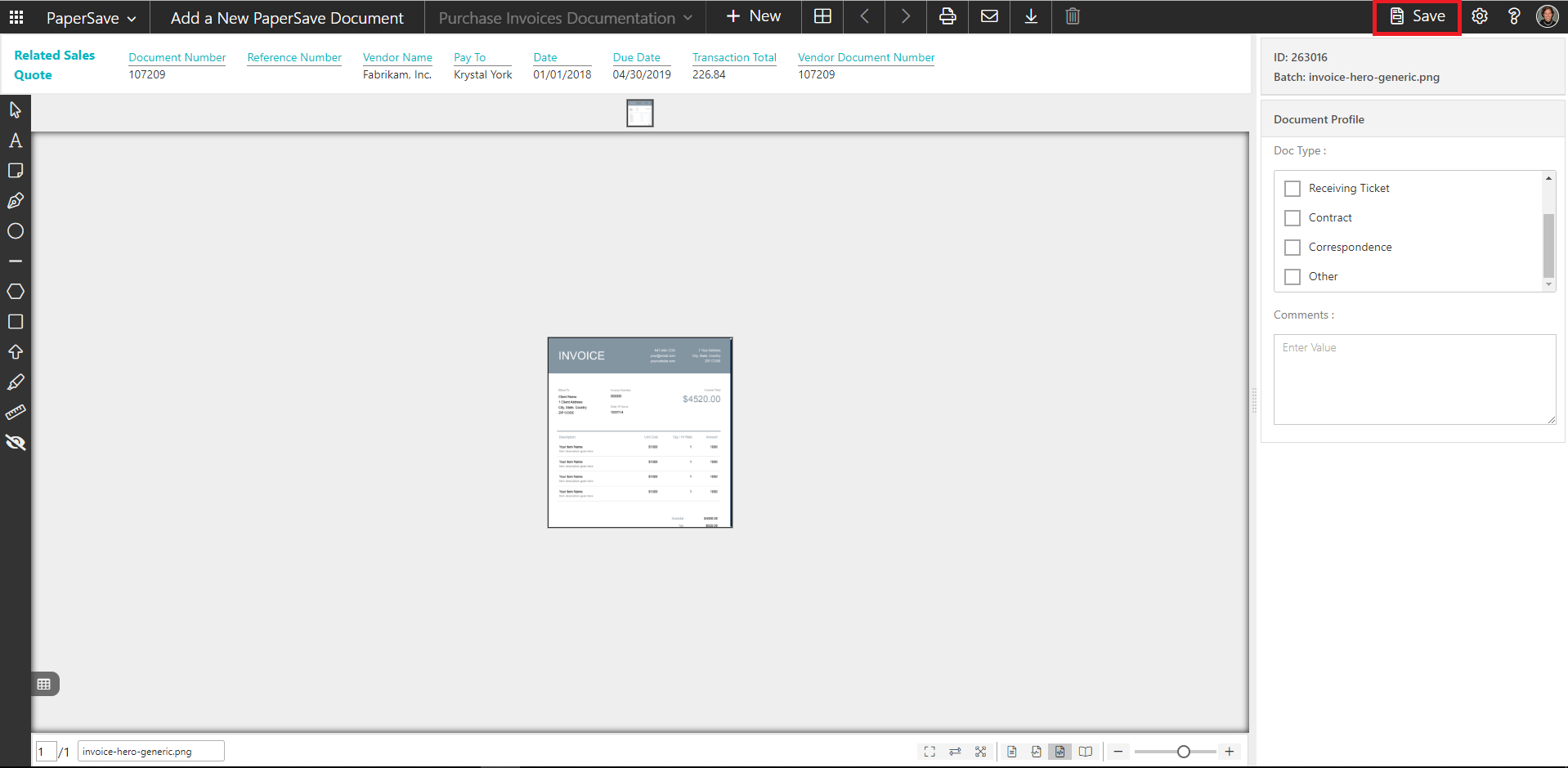Click the grid layout view icon
This screenshot has height=768, width=1568.
(x=822, y=16)
